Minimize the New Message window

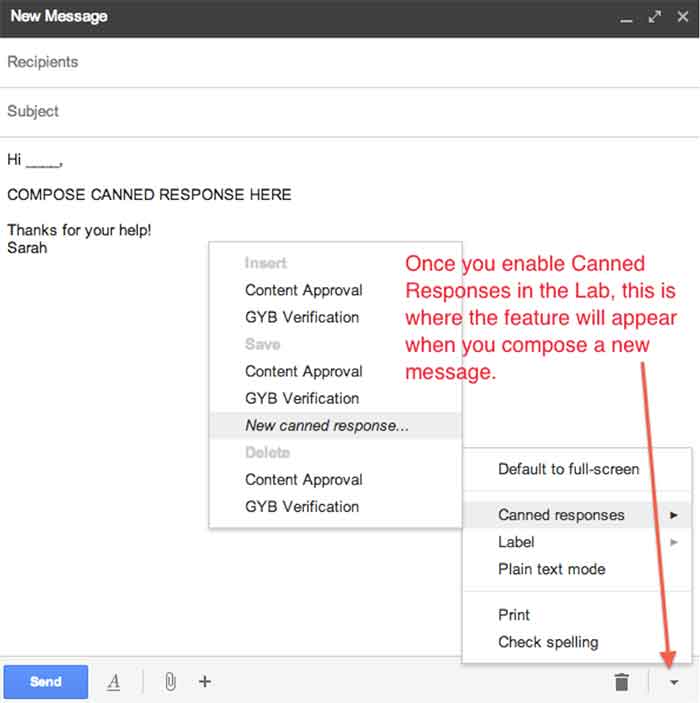pos(627,17)
